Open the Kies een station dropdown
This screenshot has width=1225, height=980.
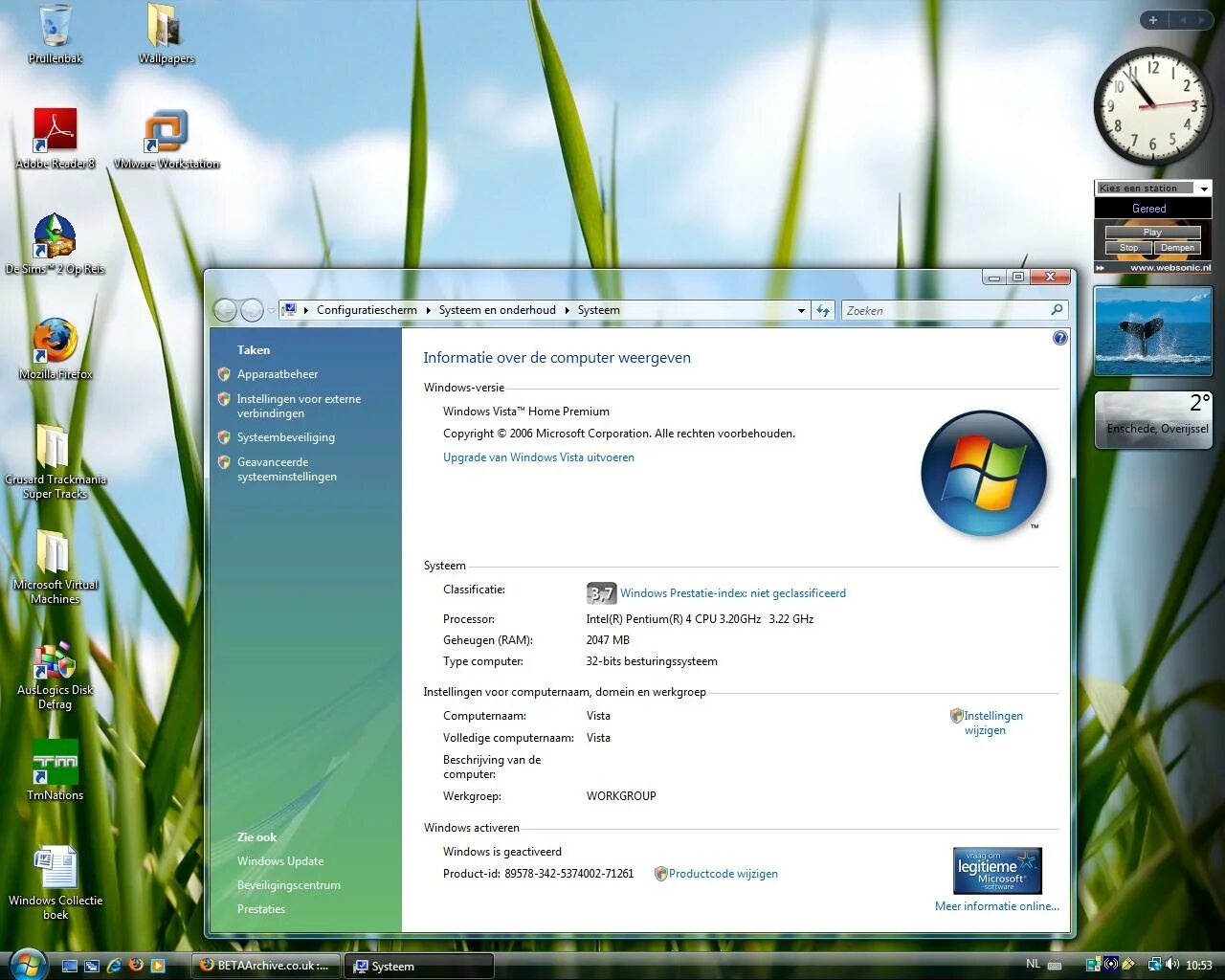coord(1205,189)
